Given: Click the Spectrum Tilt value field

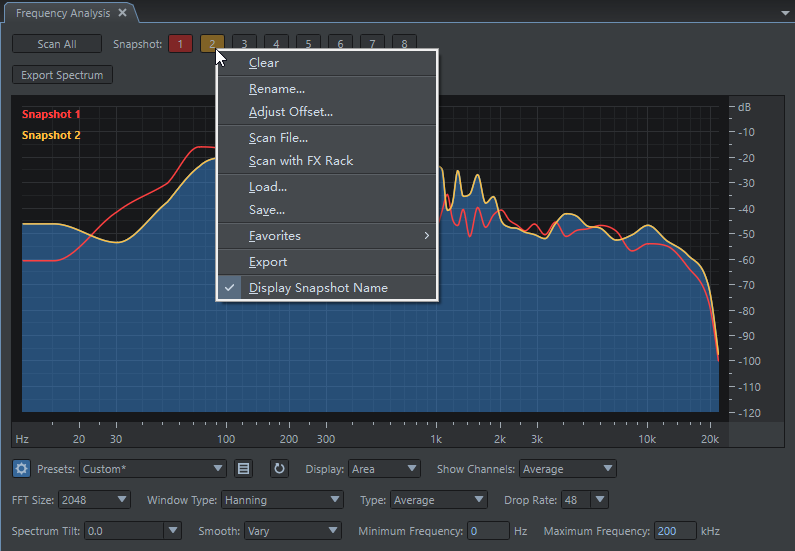Looking at the screenshot, I should click(124, 531).
